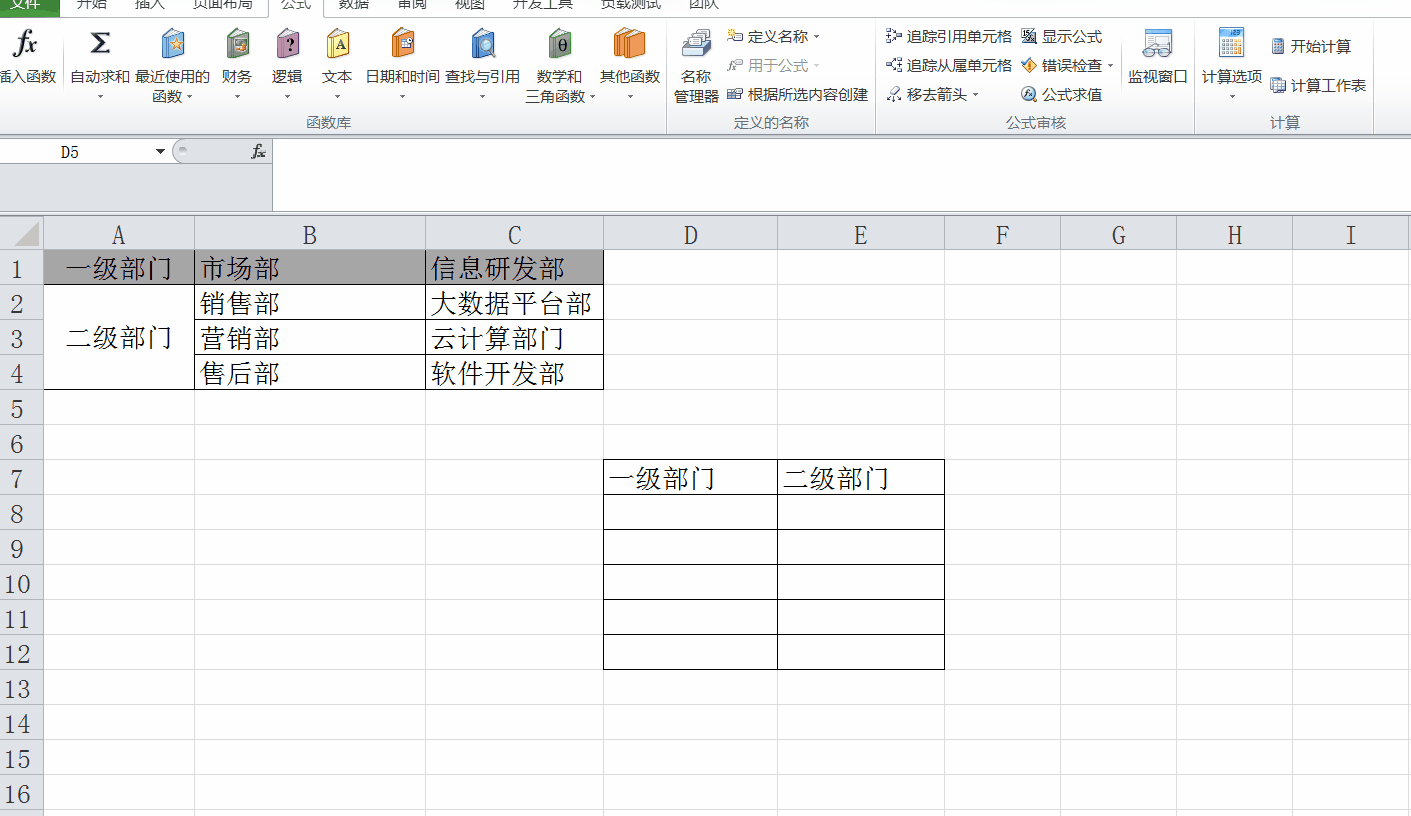Select row 5 header
The height and width of the screenshot is (816, 1411).
[x=22, y=408]
